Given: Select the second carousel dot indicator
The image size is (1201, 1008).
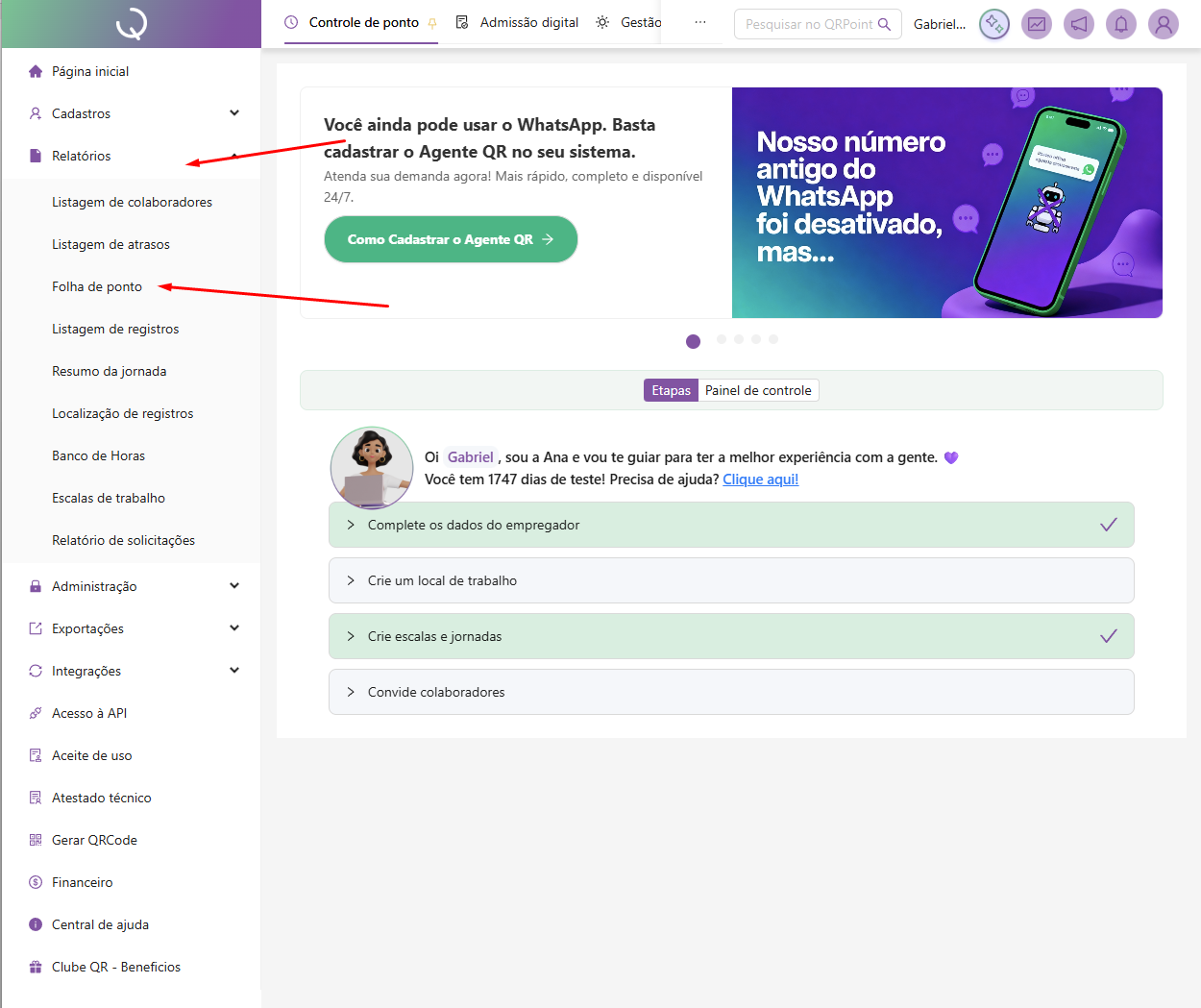Looking at the screenshot, I should pos(722,339).
